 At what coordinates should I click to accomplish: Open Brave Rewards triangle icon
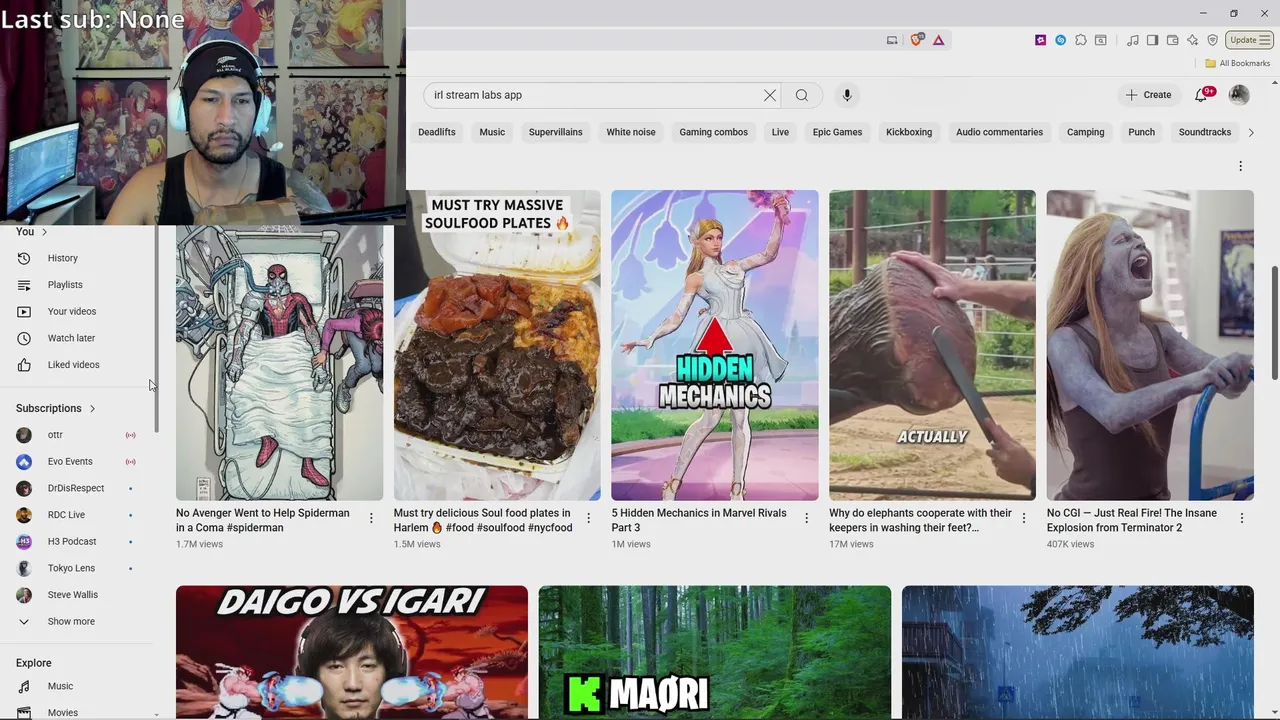pos(938,40)
